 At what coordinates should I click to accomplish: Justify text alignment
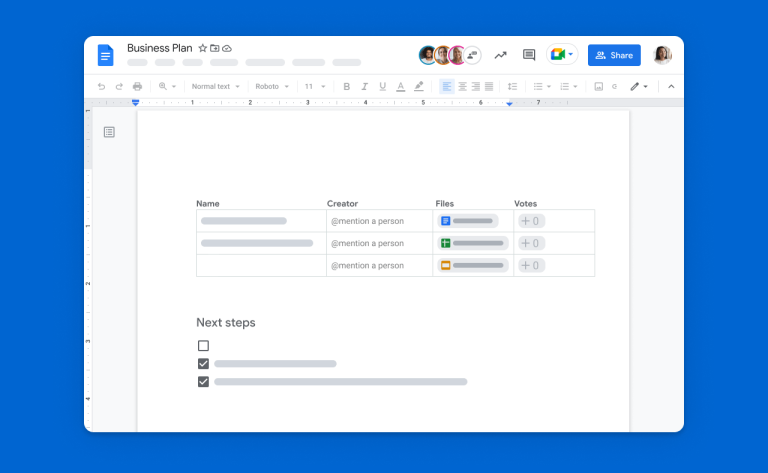pos(489,87)
